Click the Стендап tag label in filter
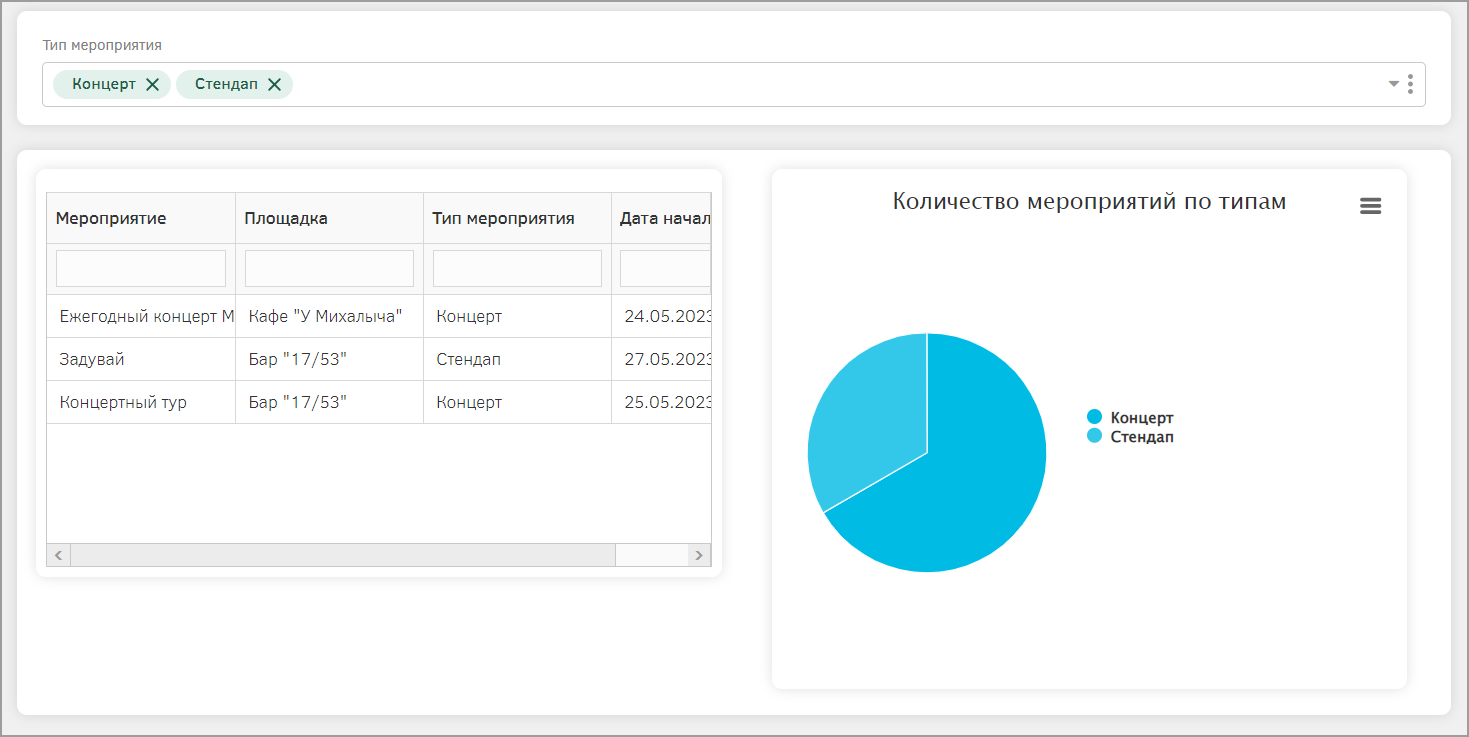Image resolution: width=1469 pixels, height=737 pixels. 226,85
